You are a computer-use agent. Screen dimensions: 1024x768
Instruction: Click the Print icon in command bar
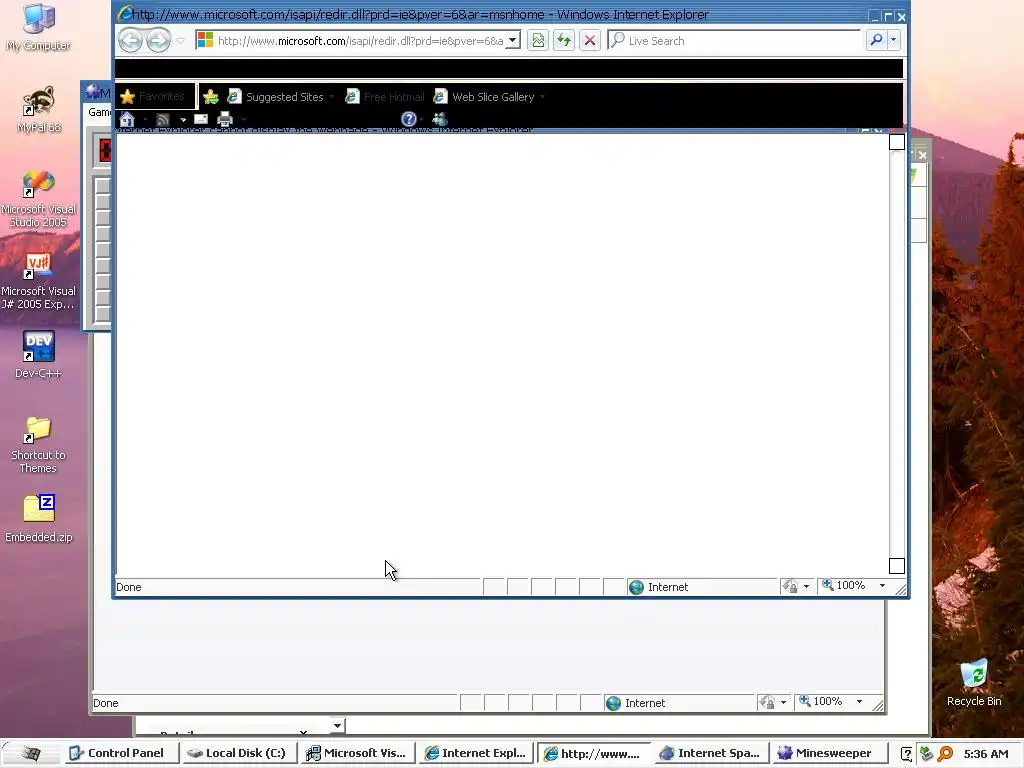[x=225, y=119]
